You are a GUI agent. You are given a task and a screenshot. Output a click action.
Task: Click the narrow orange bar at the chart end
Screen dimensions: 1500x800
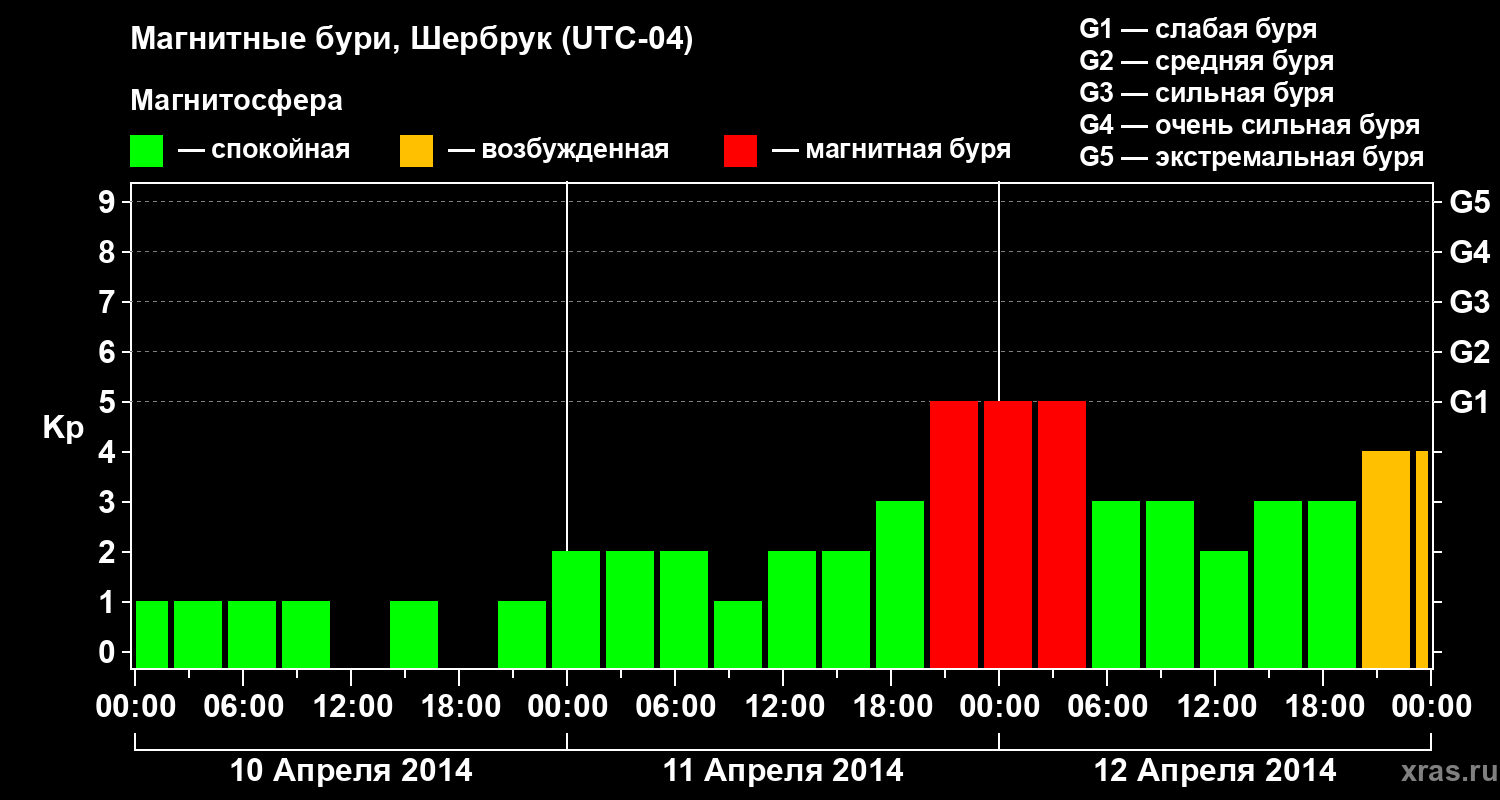[1422, 560]
